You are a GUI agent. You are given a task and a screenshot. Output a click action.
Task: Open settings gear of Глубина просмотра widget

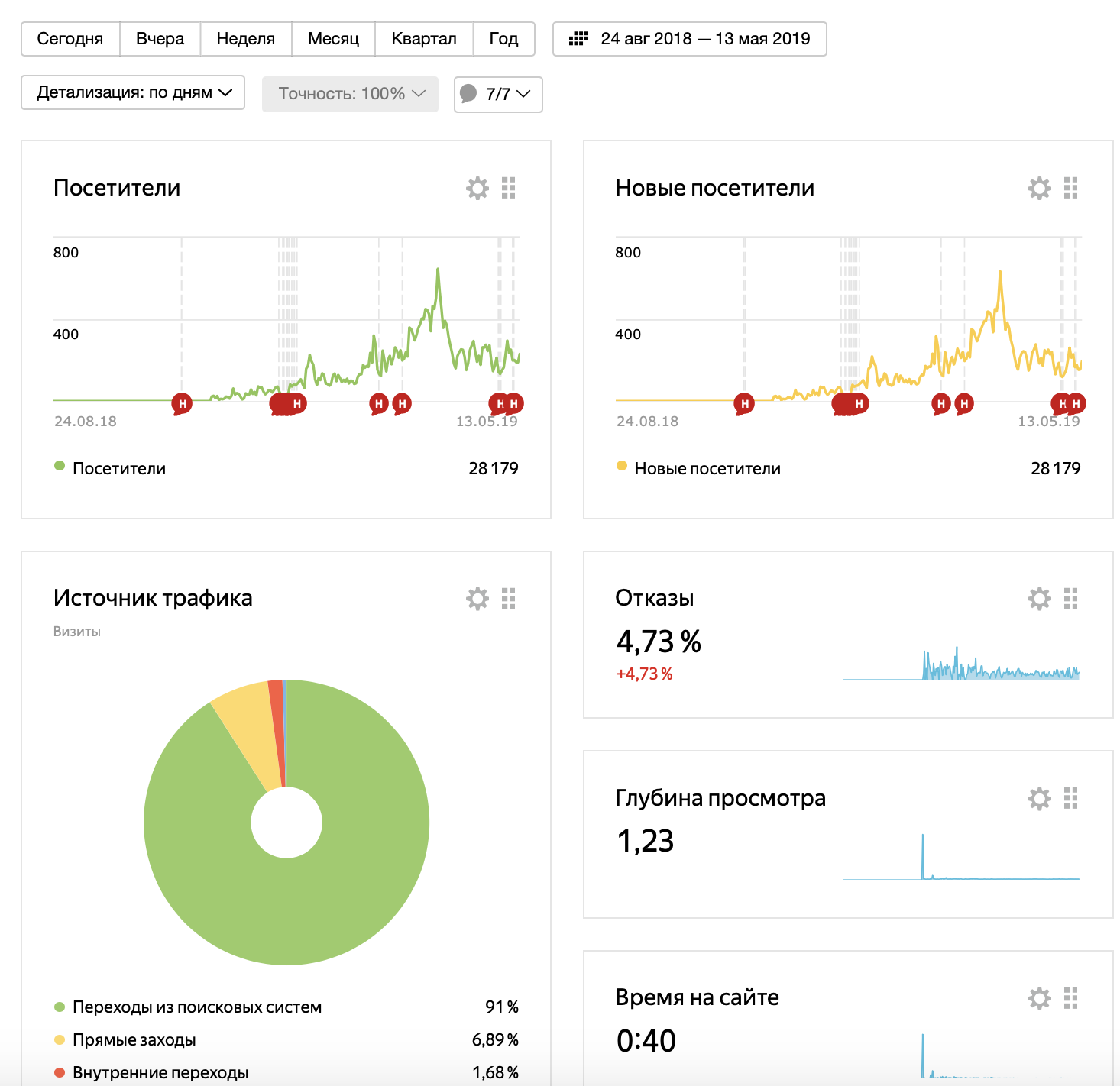tap(1039, 798)
